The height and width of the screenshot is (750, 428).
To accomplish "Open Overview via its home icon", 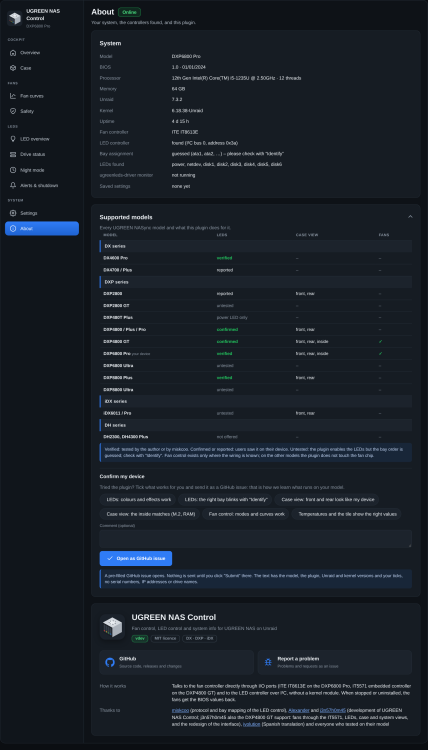I will (x=13, y=53).
